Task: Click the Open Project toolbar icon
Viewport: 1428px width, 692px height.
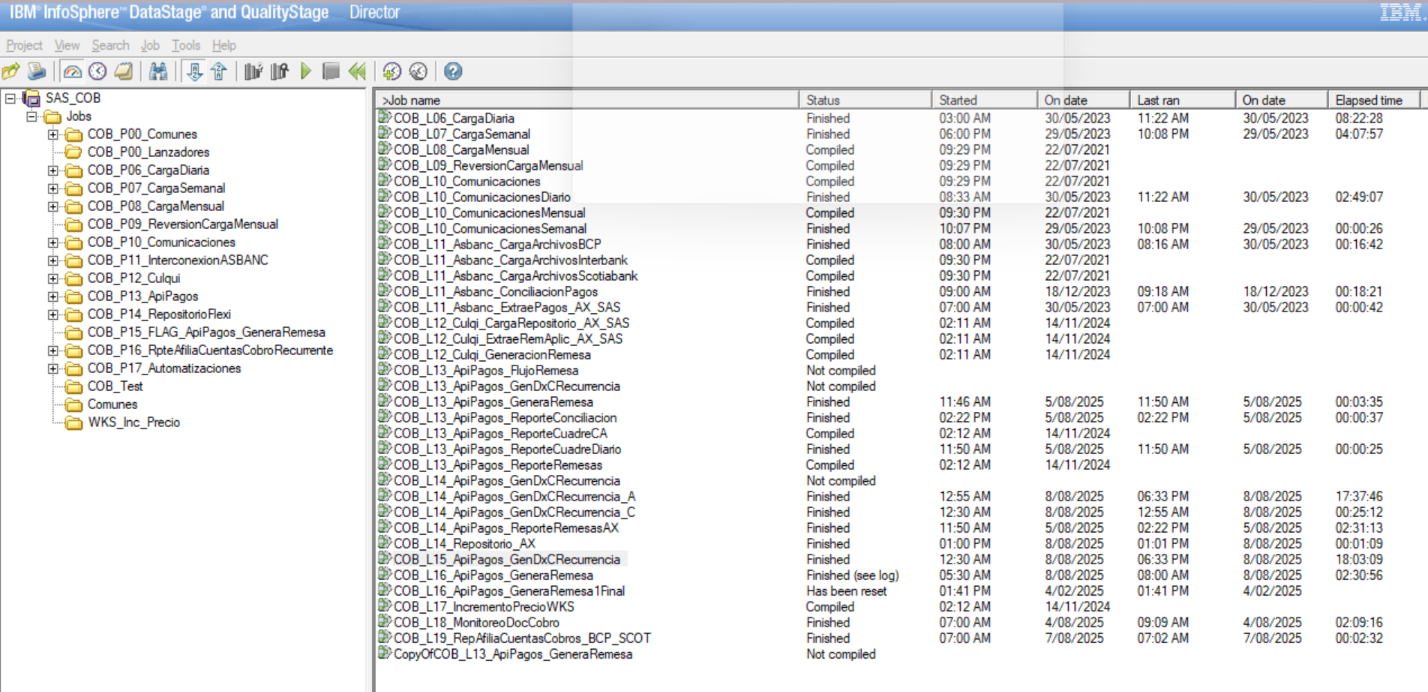Action: [11, 71]
